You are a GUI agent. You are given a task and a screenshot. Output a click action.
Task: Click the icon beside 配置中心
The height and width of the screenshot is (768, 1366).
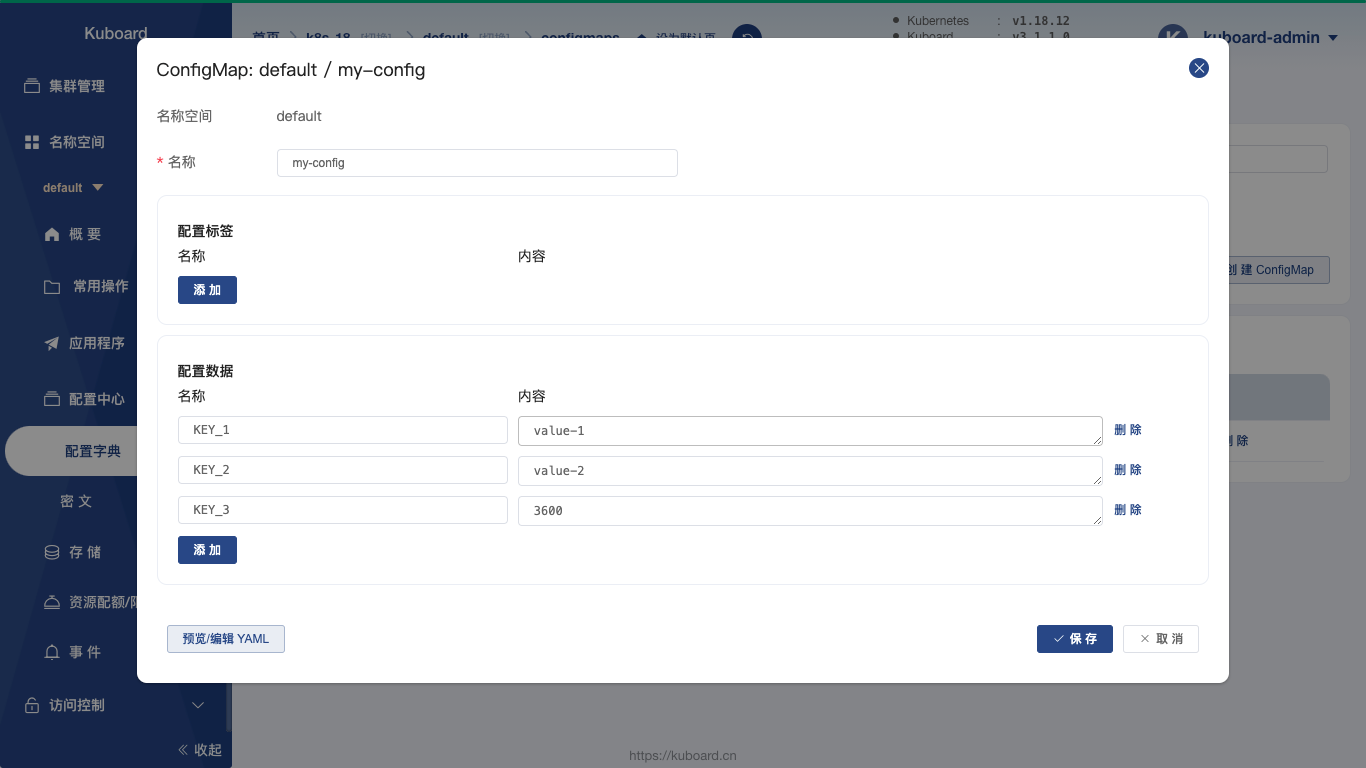pyautogui.click(x=52, y=399)
